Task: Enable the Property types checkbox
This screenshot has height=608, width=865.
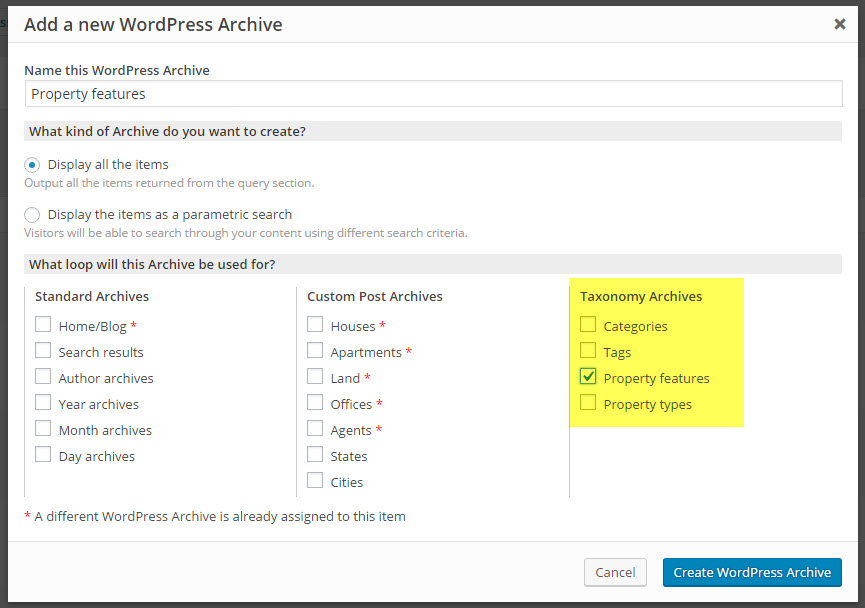Action: click(588, 402)
